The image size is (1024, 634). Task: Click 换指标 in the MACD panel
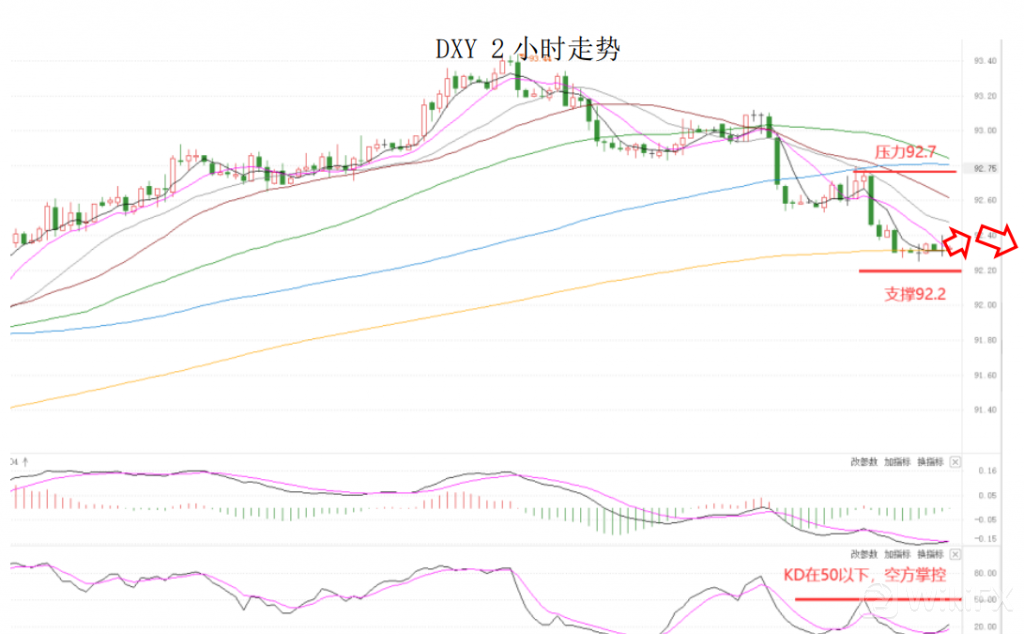pyautogui.click(x=929, y=462)
